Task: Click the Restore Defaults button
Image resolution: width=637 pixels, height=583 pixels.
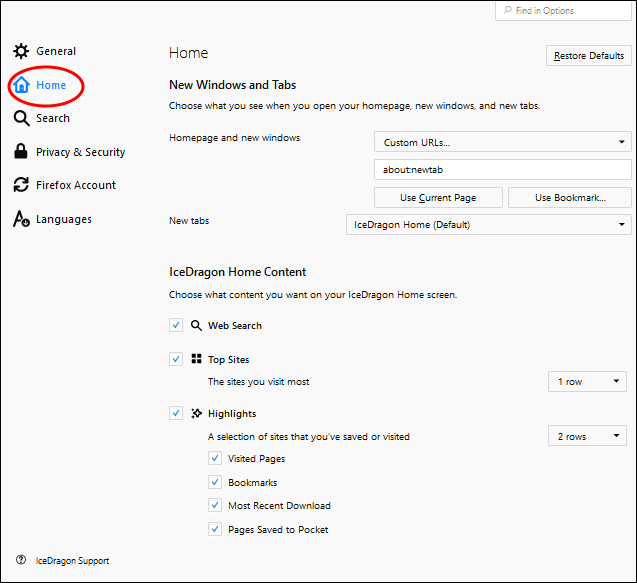Action: coord(589,56)
